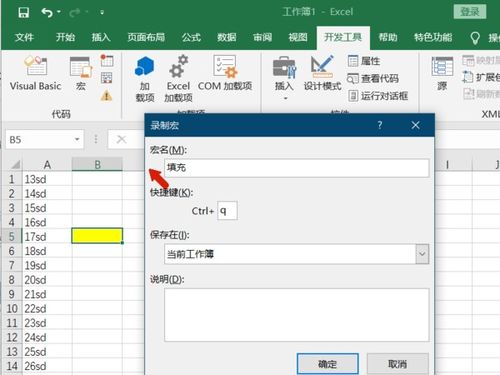Image resolution: width=500 pixels, height=375 pixels.
Task: Select row 5 header
Action: click(12, 237)
